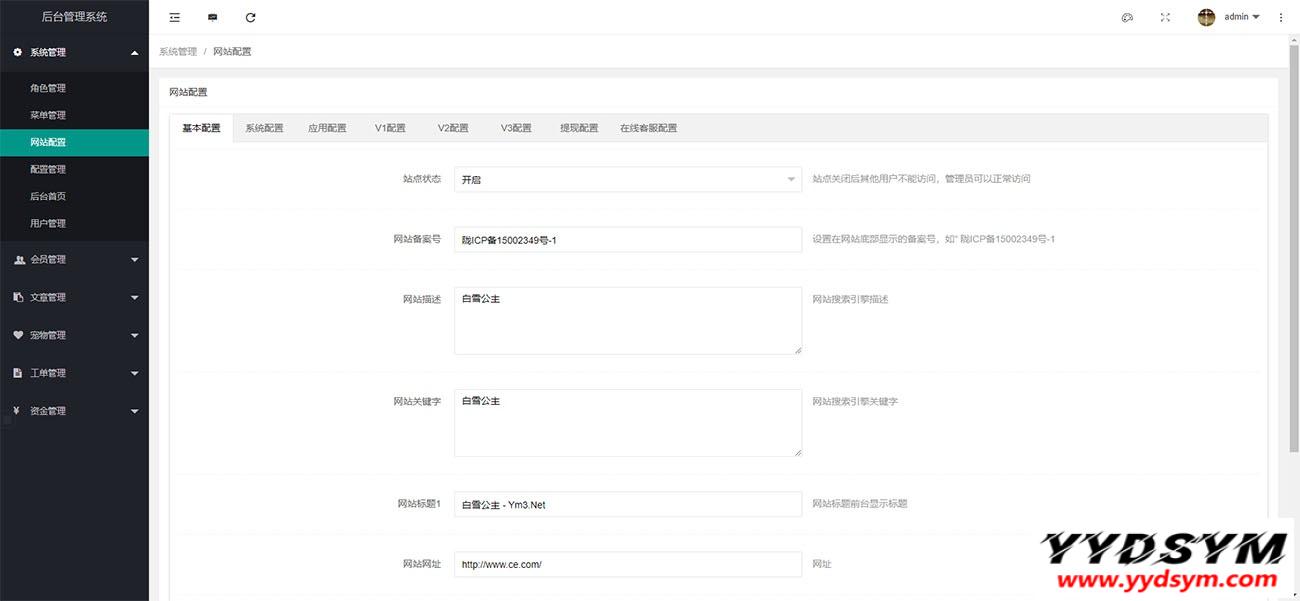This screenshot has height=601, width=1300.
Task: Select 角色管理 in the sidebar
Action: pyautogui.click(x=48, y=88)
